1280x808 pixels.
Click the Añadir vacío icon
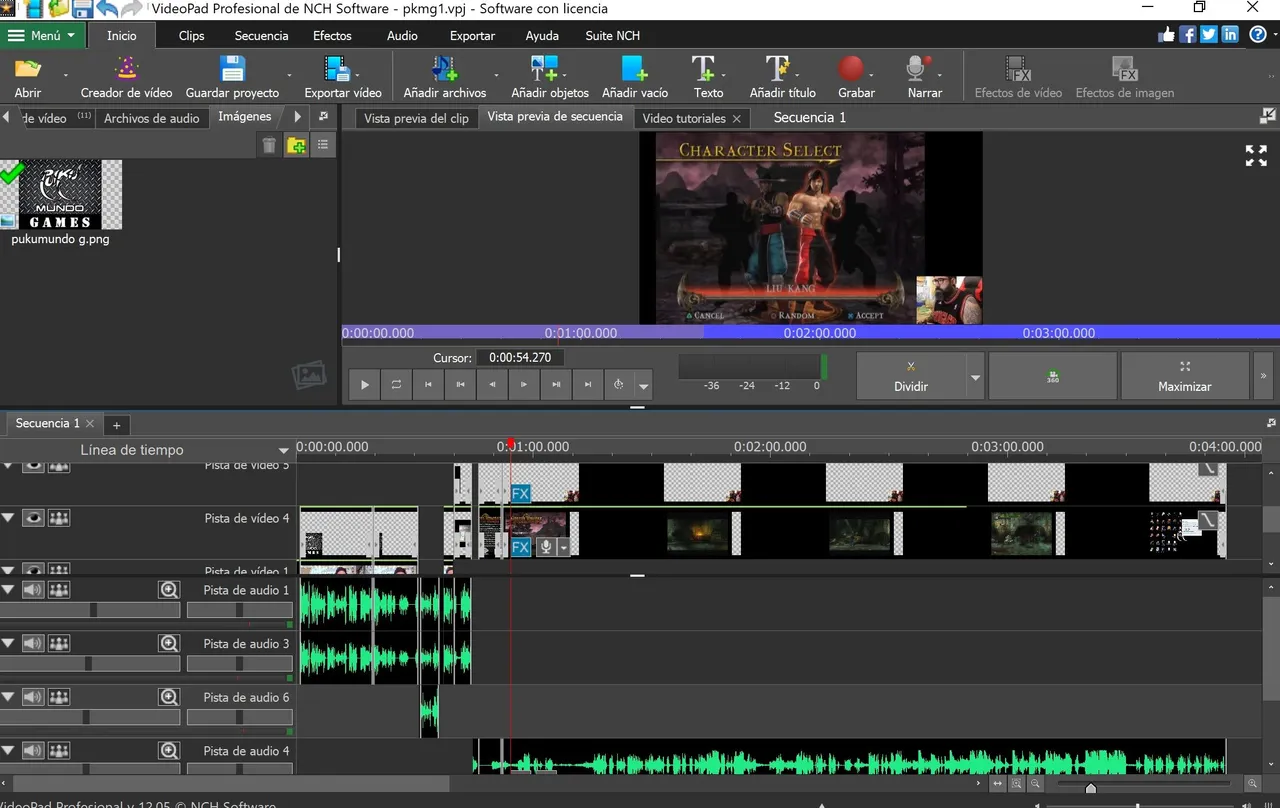(634, 69)
